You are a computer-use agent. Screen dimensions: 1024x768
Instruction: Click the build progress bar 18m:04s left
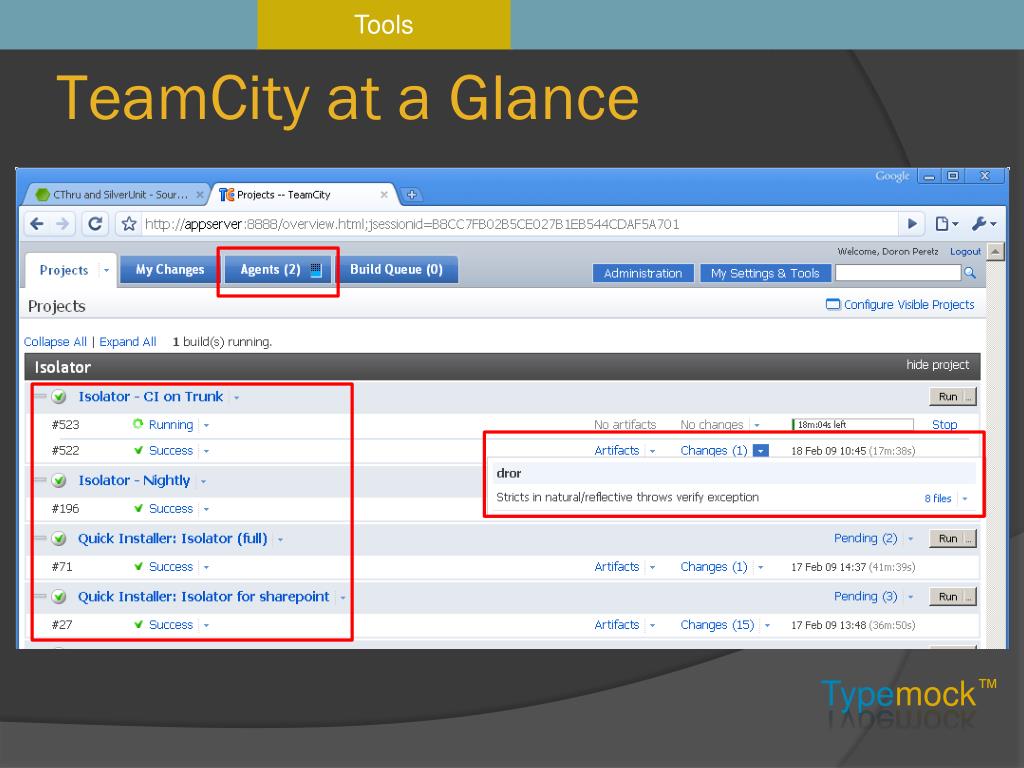click(852, 424)
